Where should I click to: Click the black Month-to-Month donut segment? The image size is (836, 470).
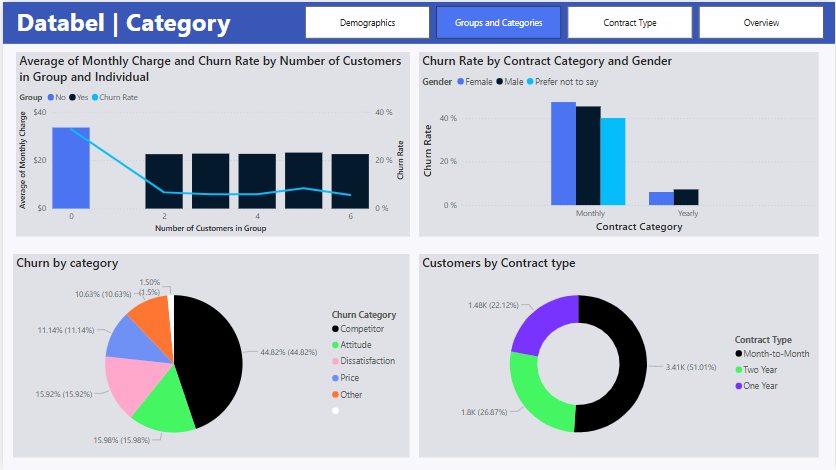(633, 364)
